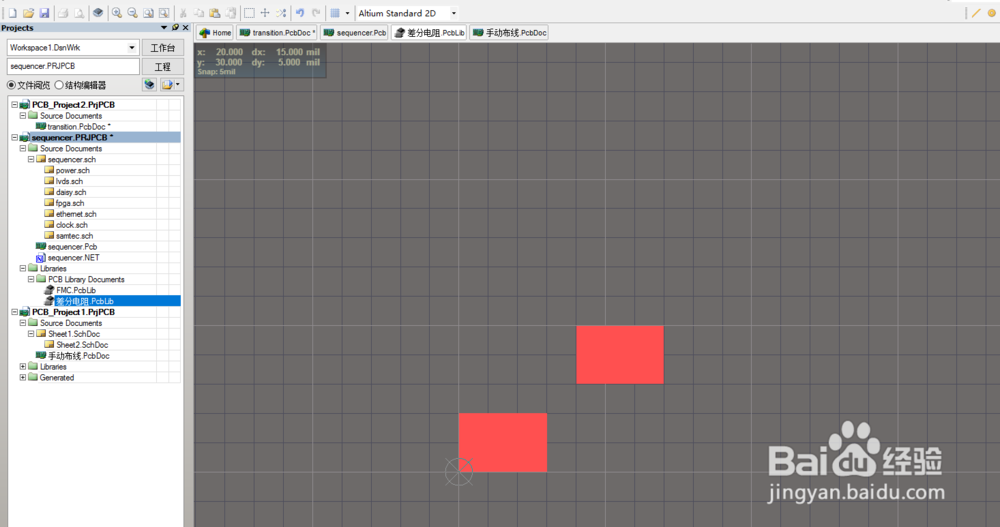This screenshot has height=527, width=1000.
Task: Click the Redo arrow icon
Action: pos(316,13)
